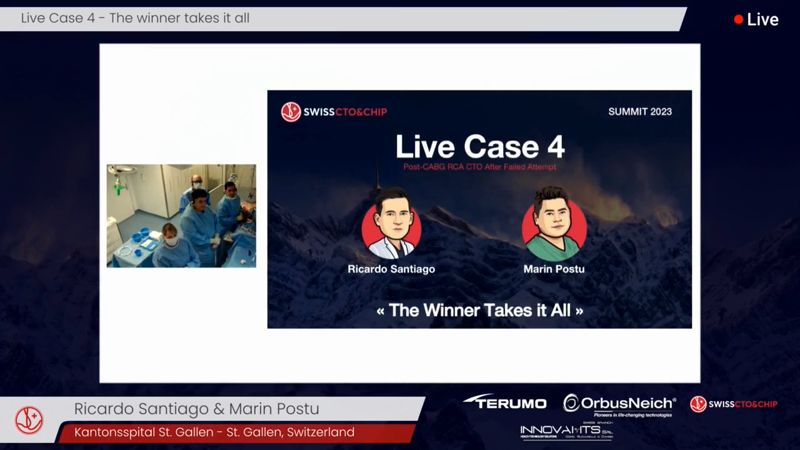
Task: Click the "Ricardo Santiago" name under the avatar
Action: [x=391, y=269]
